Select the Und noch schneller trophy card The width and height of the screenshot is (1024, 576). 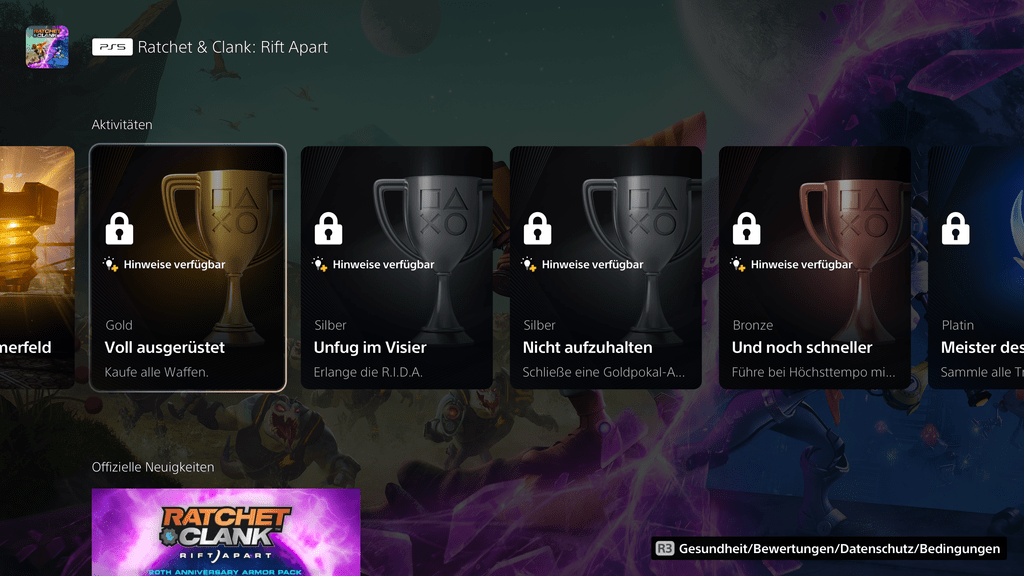(x=815, y=268)
